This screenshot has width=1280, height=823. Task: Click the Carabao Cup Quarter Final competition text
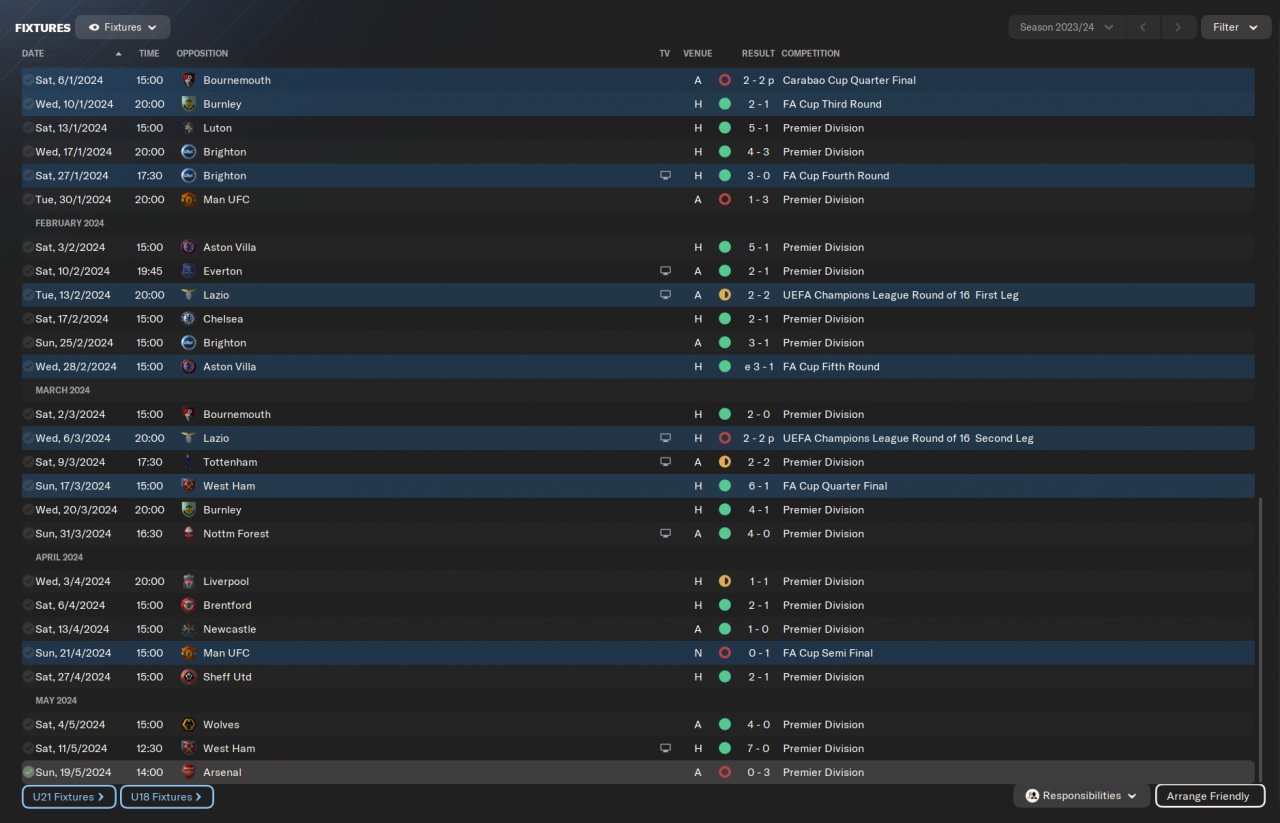coord(849,80)
